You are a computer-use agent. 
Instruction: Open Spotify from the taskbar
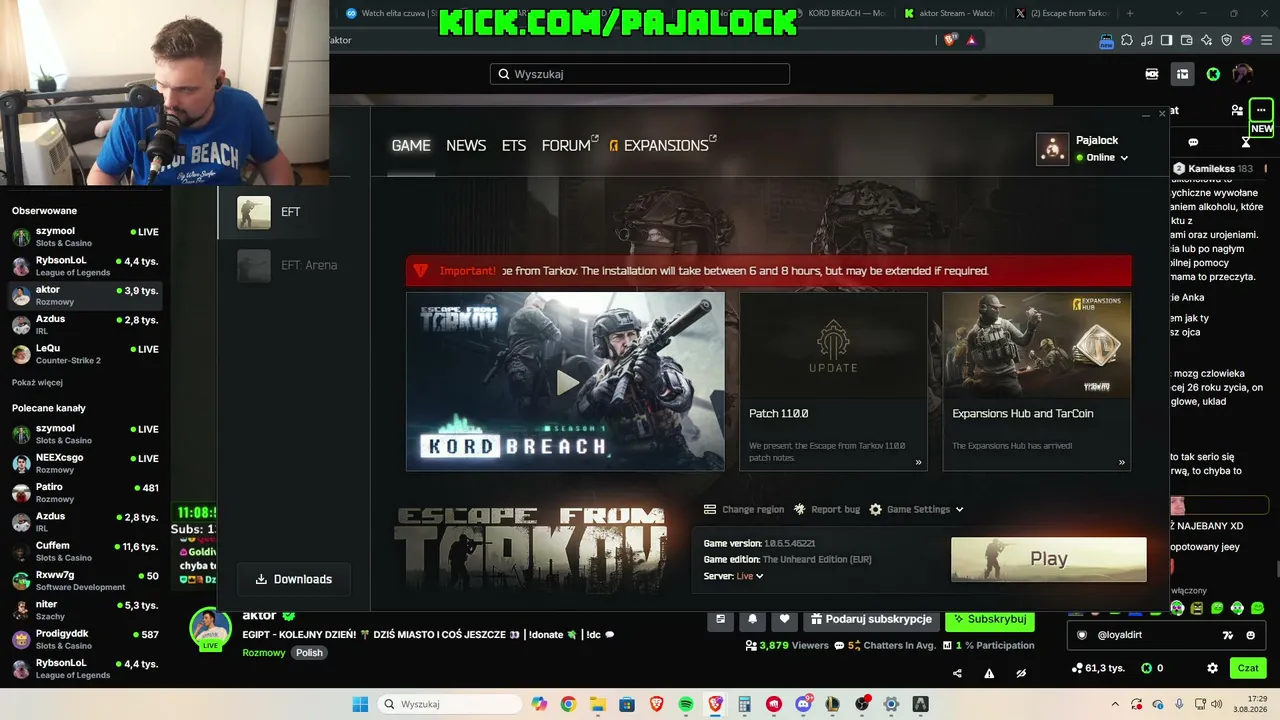click(x=686, y=704)
